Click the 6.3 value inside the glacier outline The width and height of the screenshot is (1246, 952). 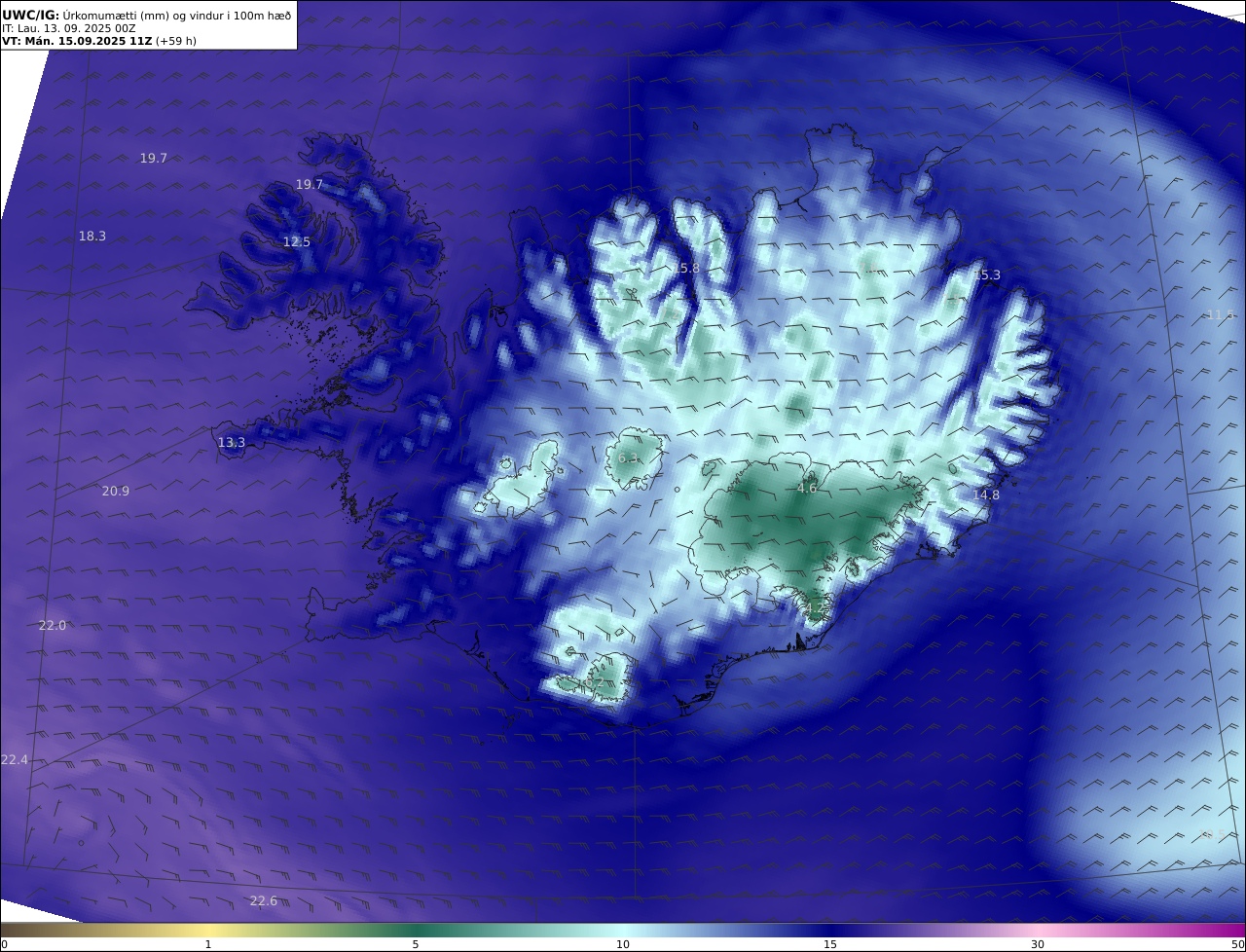(x=629, y=458)
